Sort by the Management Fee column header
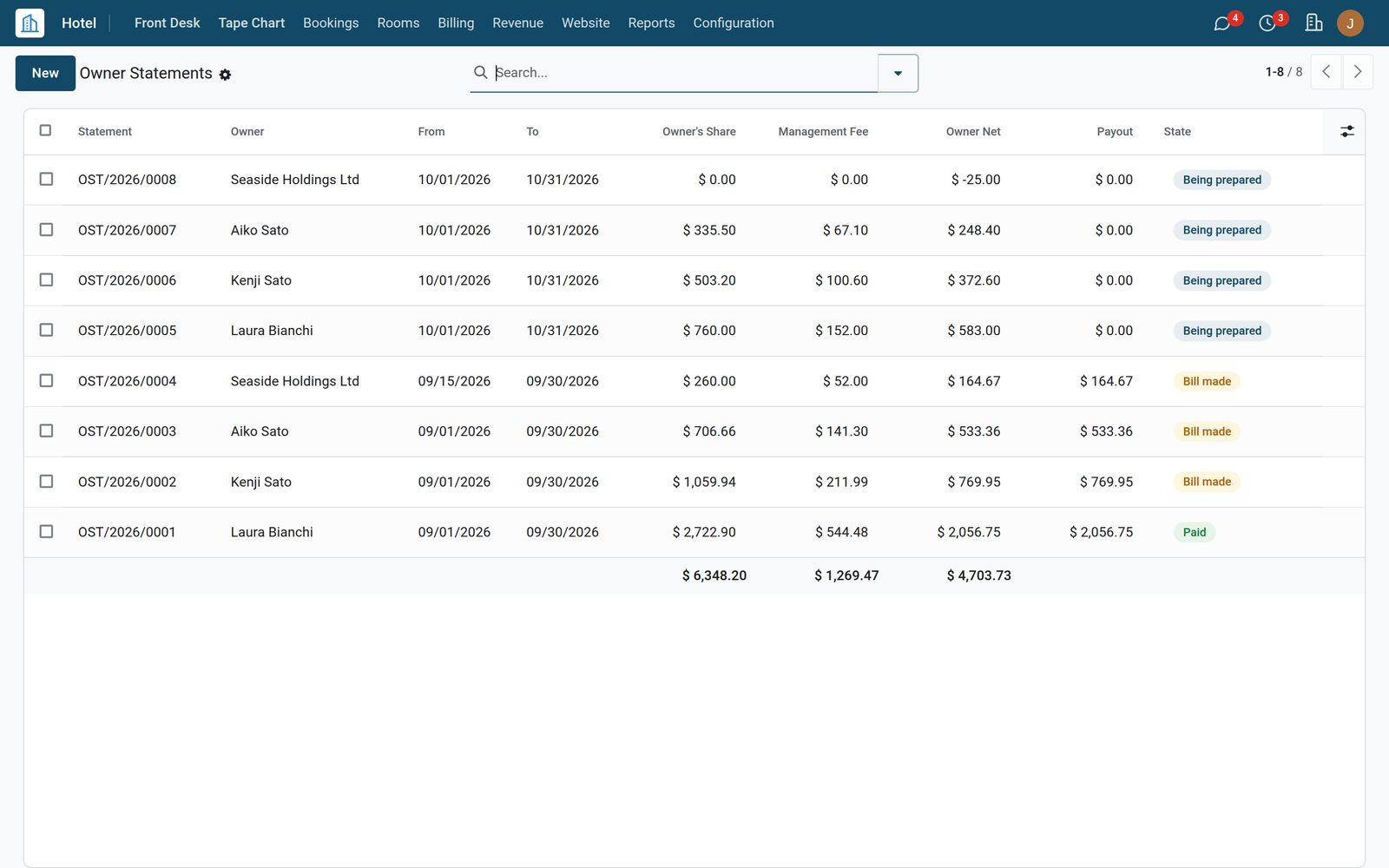Image resolution: width=1389 pixels, height=868 pixels. [x=823, y=132]
